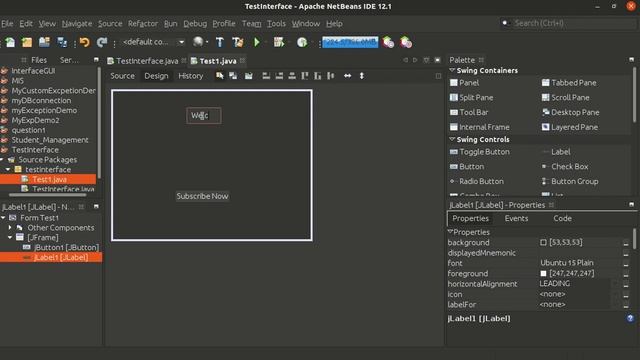The height and width of the screenshot is (360, 640).
Task: Run the project with green play icon
Action: click(257, 42)
